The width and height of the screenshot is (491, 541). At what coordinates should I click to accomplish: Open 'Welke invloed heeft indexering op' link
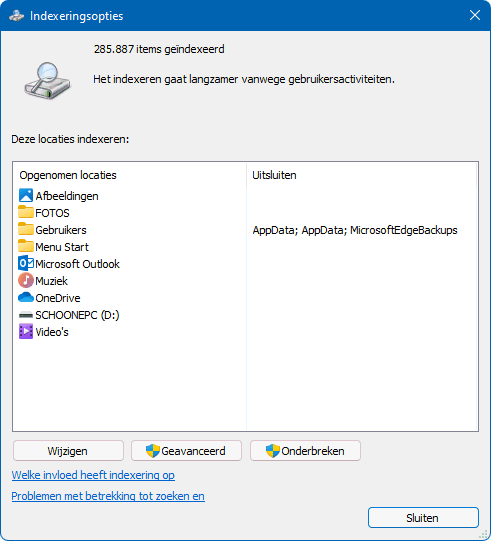coord(93,475)
